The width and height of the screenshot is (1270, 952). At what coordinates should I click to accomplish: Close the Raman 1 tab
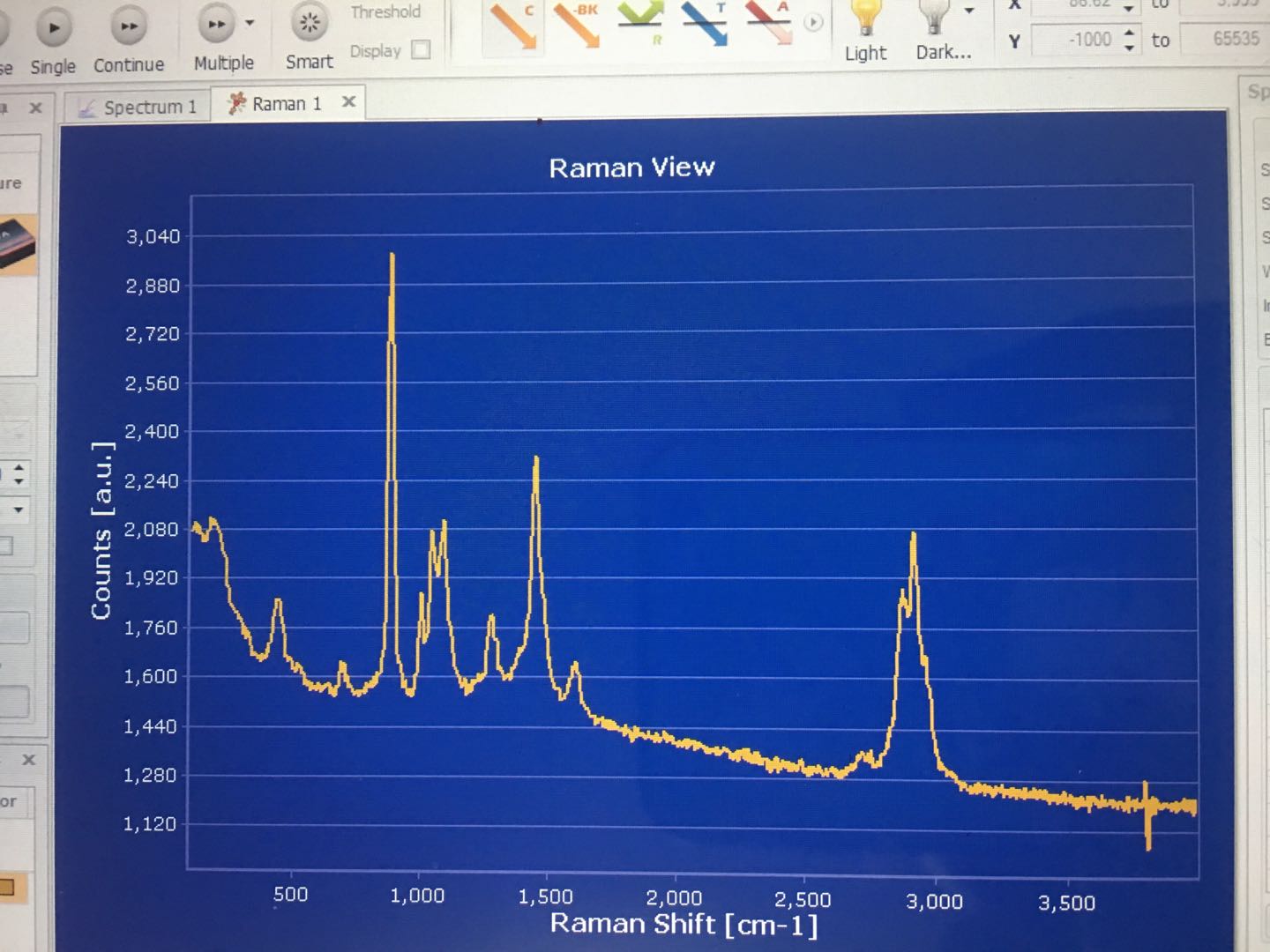[349, 102]
